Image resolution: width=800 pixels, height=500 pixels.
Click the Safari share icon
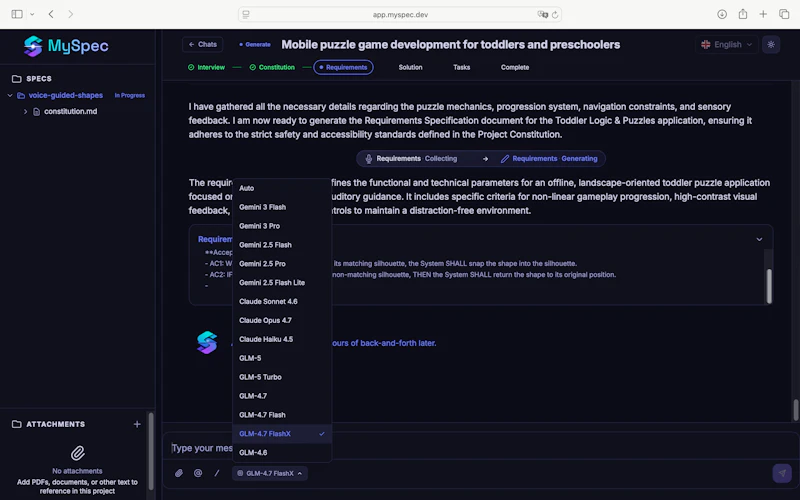tap(743, 14)
